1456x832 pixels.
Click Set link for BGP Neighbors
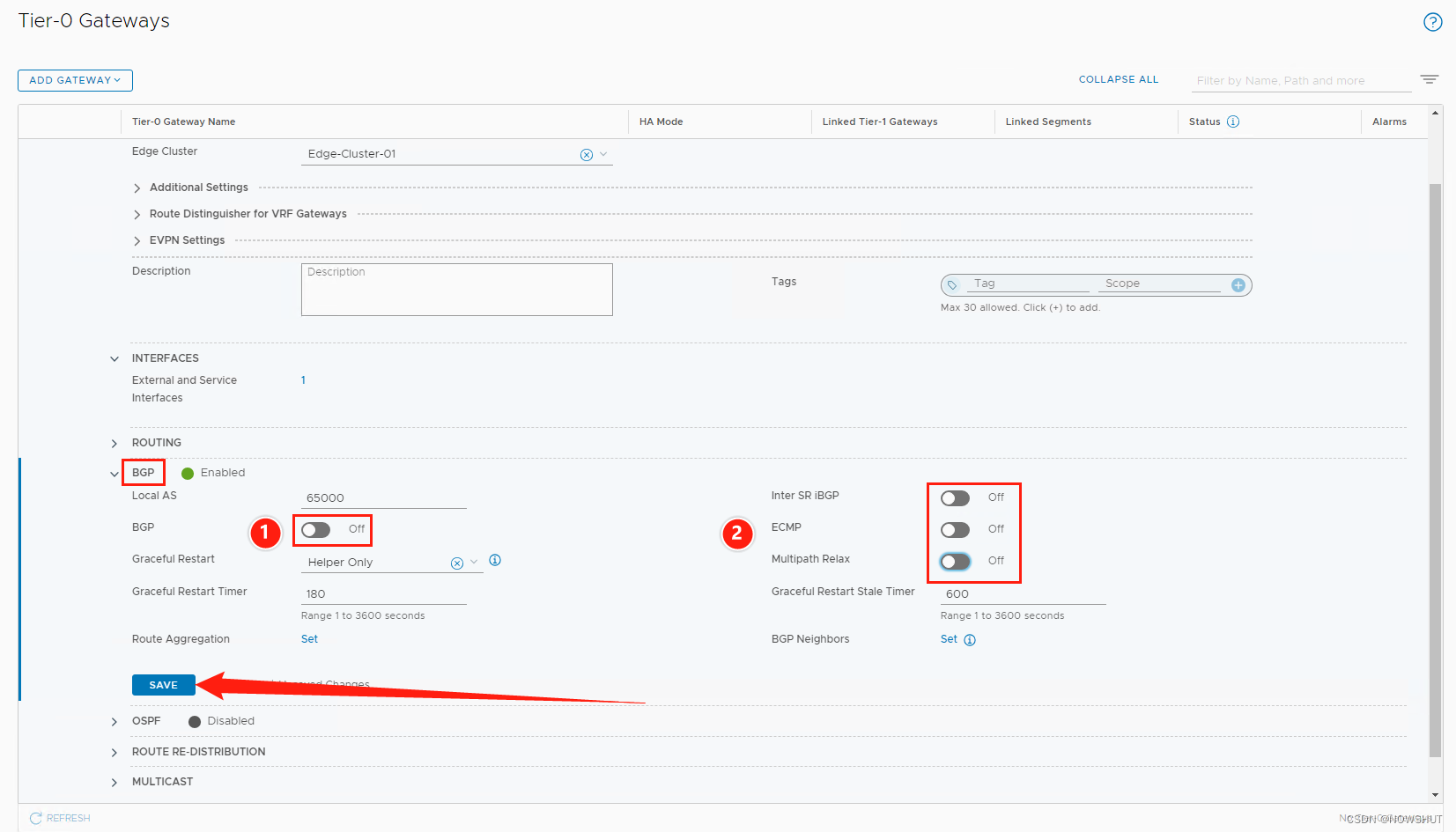pyautogui.click(x=949, y=639)
